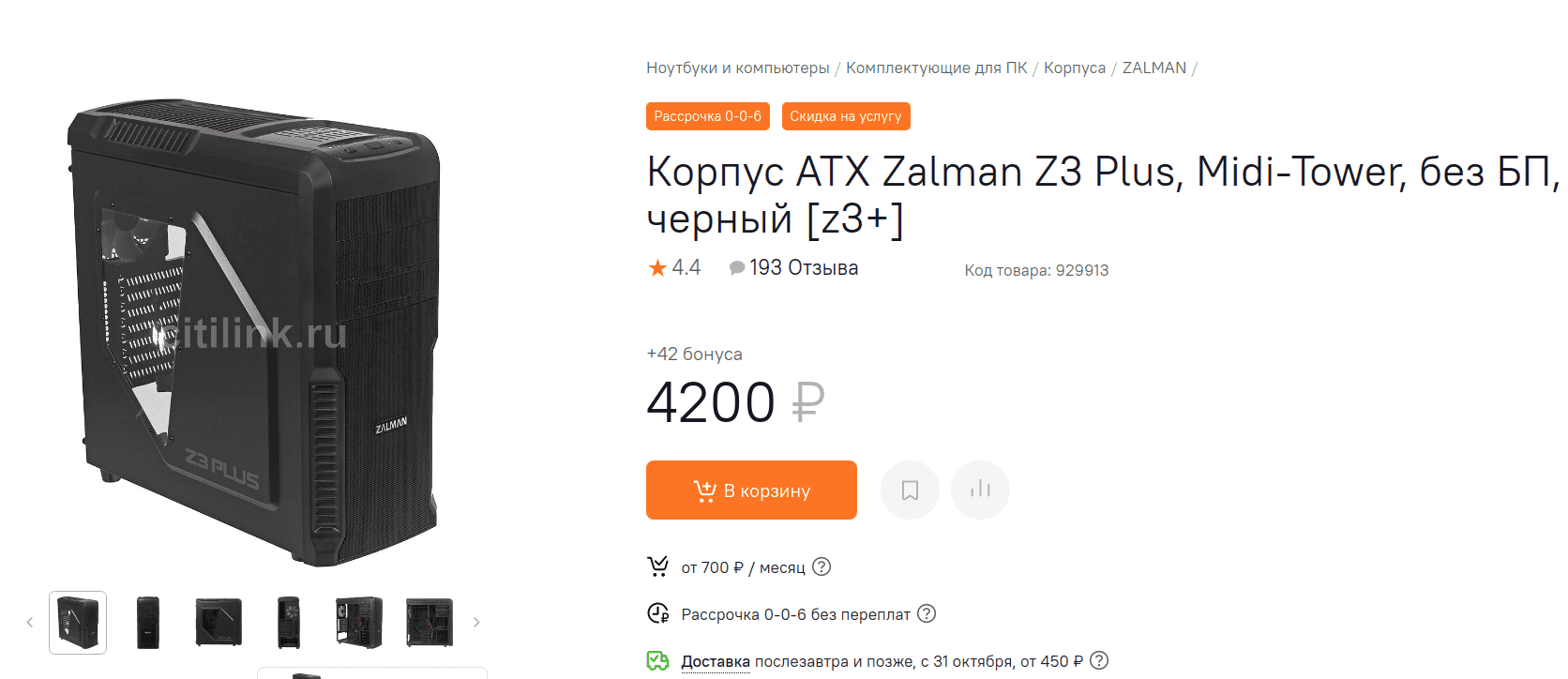Add product to wishlist bookmark icon

pos(910,490)
